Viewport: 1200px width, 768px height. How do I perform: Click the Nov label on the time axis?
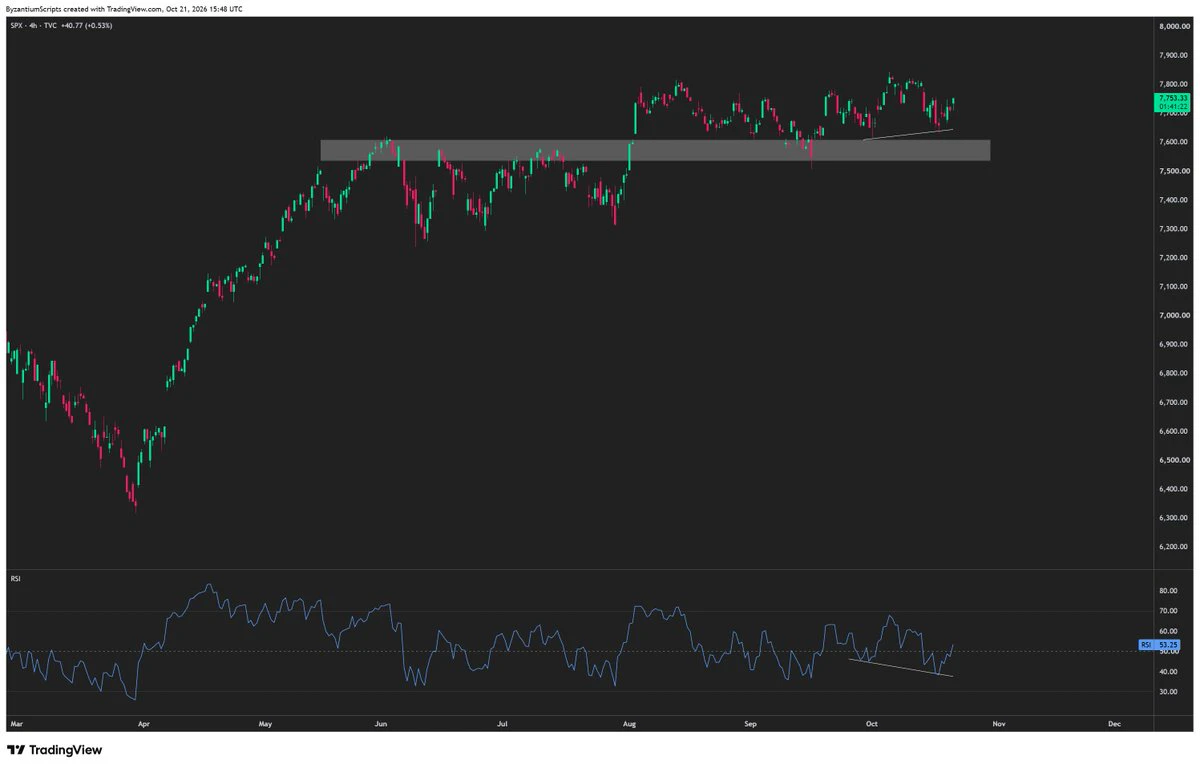point(996,722)
